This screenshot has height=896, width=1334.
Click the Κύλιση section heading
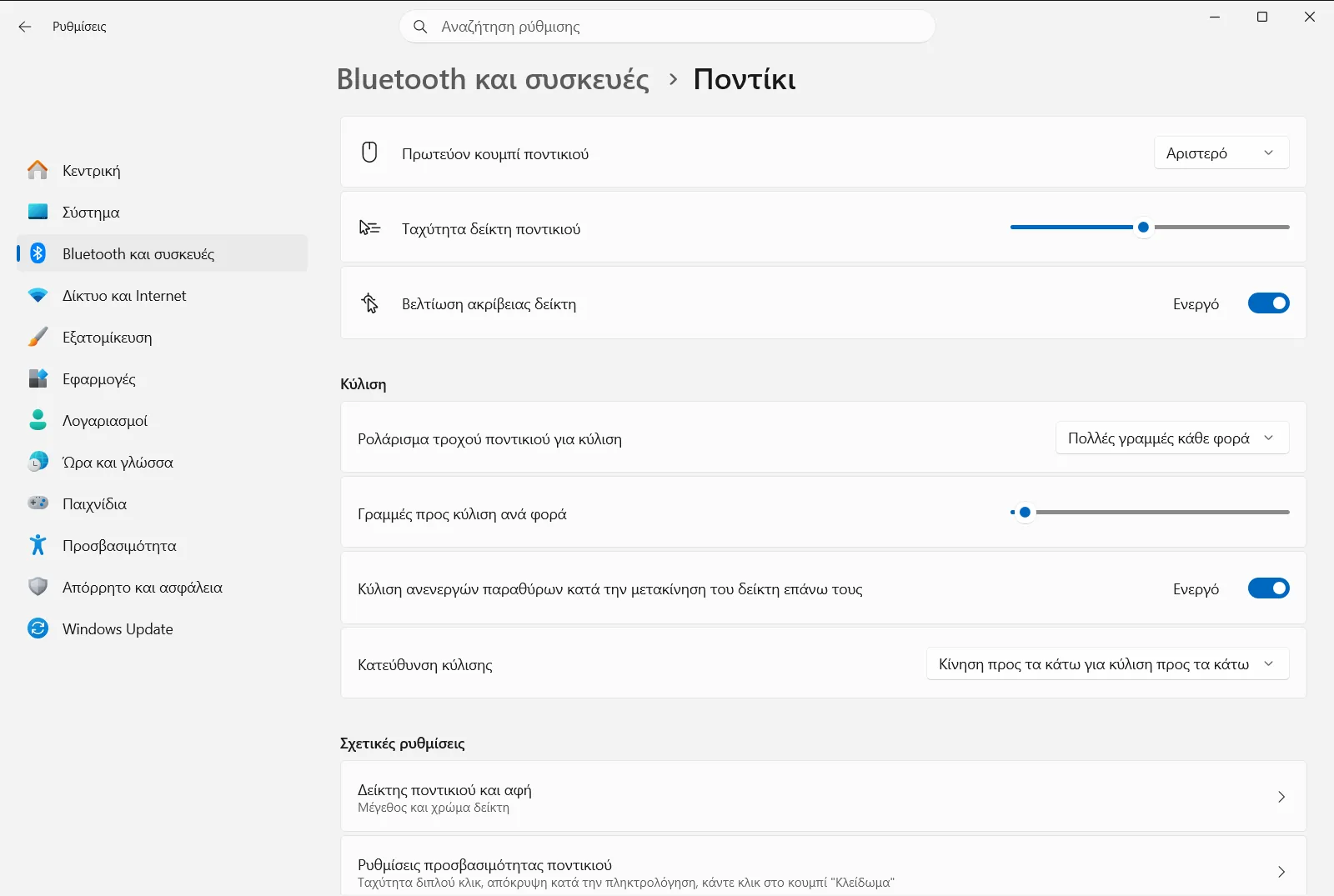point(364,384)
